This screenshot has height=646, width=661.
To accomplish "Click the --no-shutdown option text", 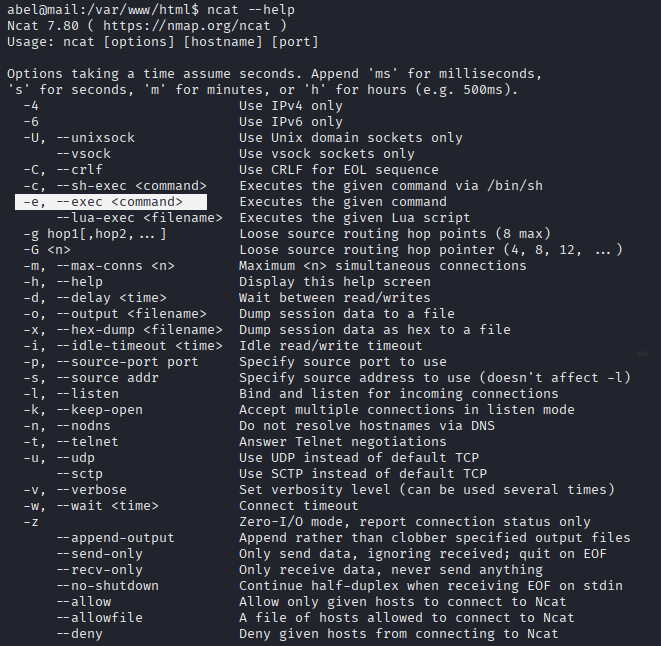I will (106, 586).
